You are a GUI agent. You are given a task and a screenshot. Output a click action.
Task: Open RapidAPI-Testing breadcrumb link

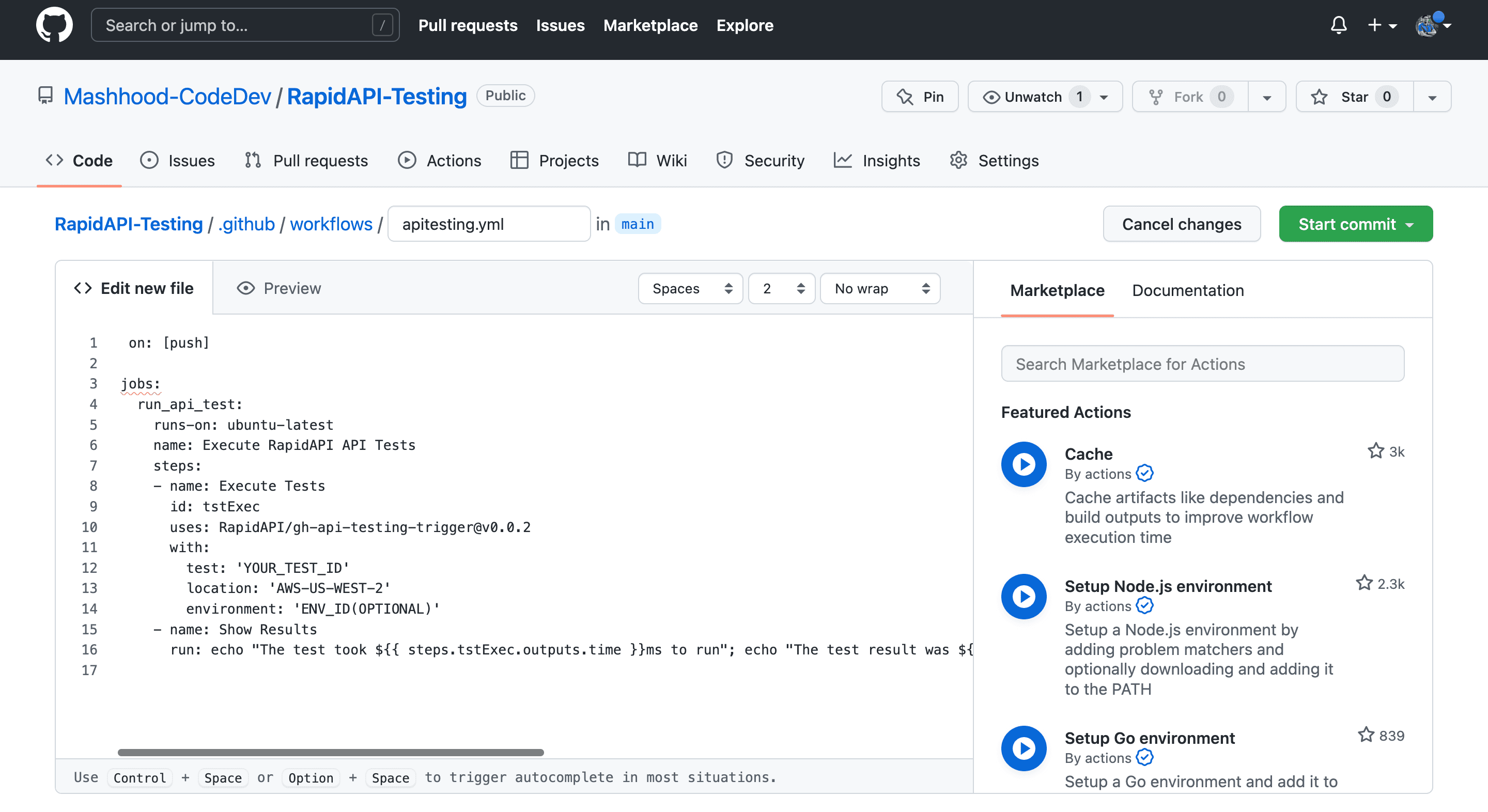(x=128, y=224)
